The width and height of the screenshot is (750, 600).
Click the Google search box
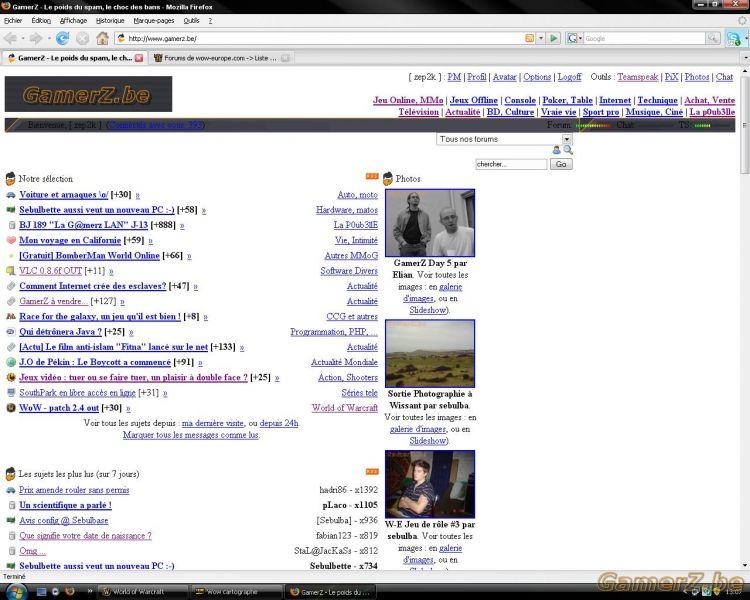[x=644, y=38]
